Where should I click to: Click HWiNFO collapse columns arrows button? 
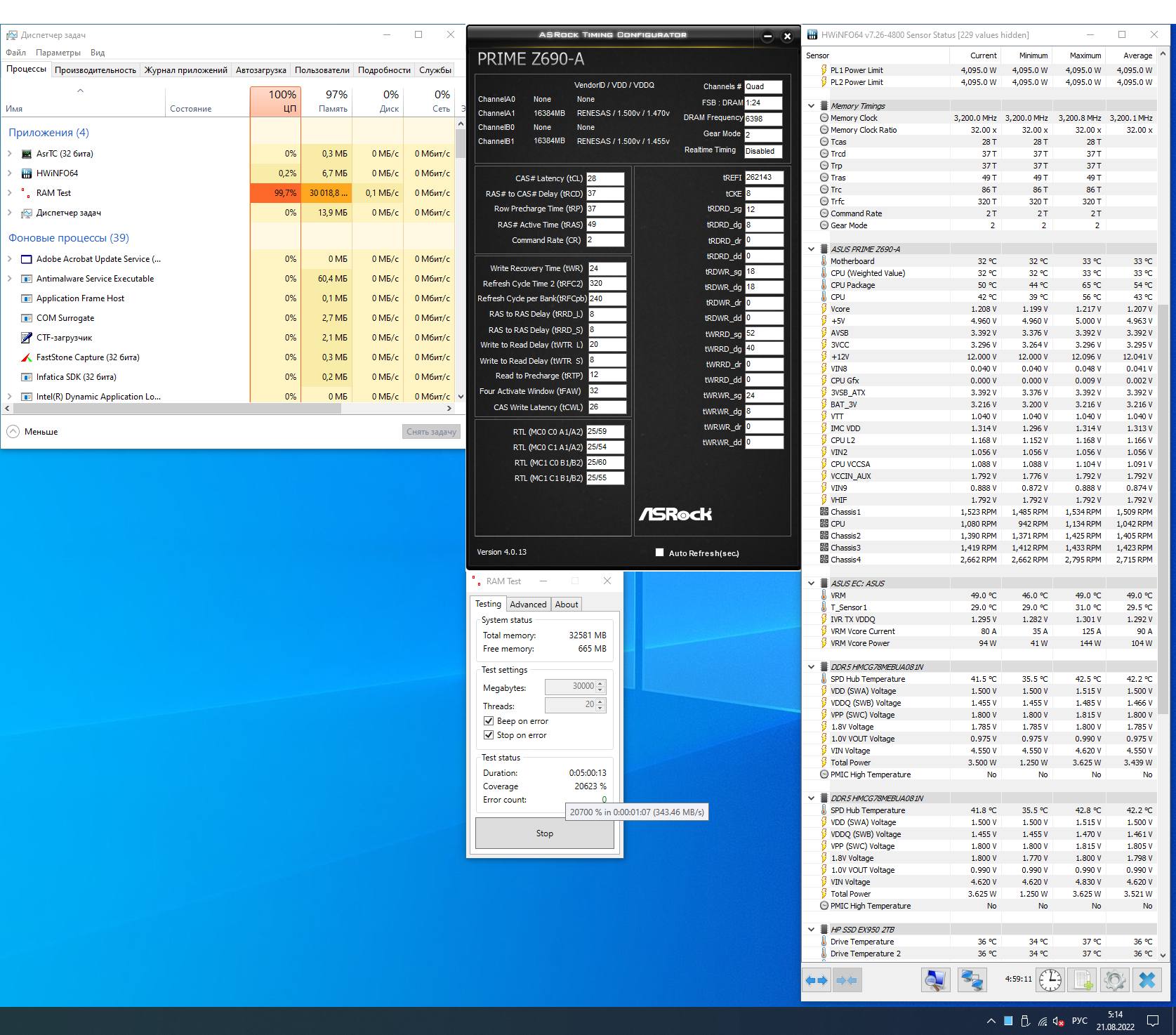tap(847, 980)
